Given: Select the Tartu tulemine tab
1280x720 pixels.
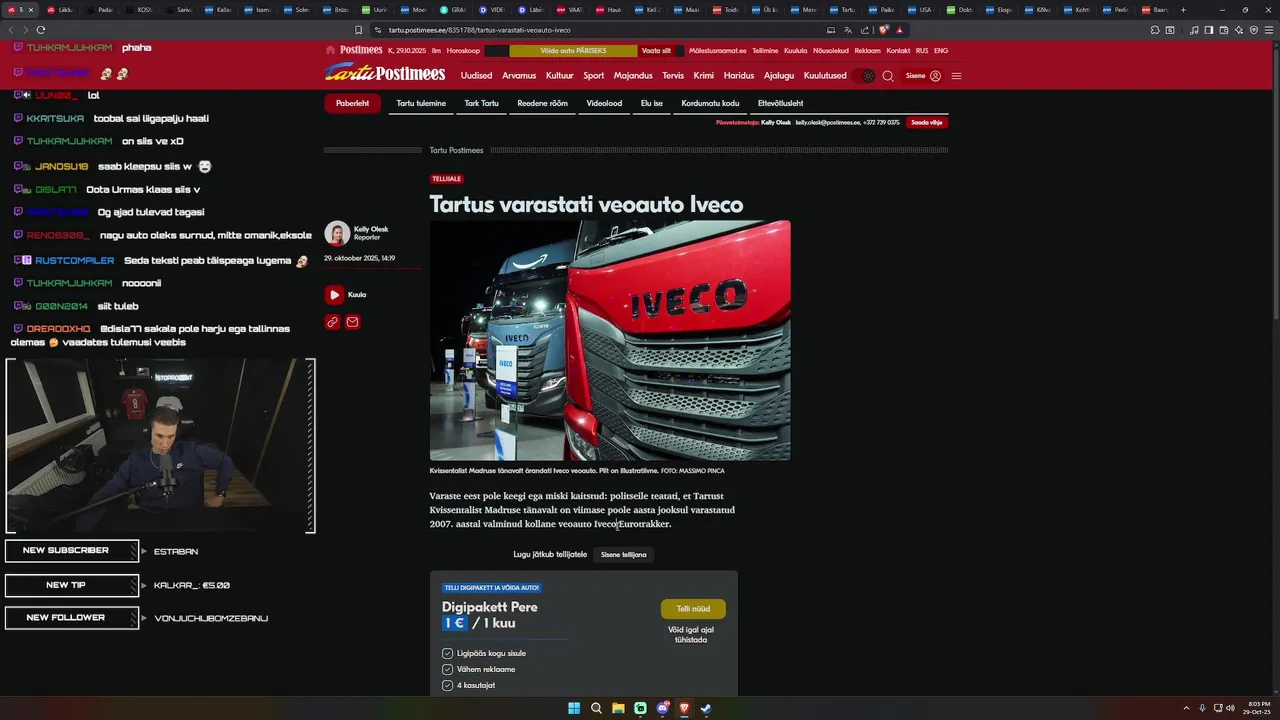Looking at the screenshot, I should [421, 103].
